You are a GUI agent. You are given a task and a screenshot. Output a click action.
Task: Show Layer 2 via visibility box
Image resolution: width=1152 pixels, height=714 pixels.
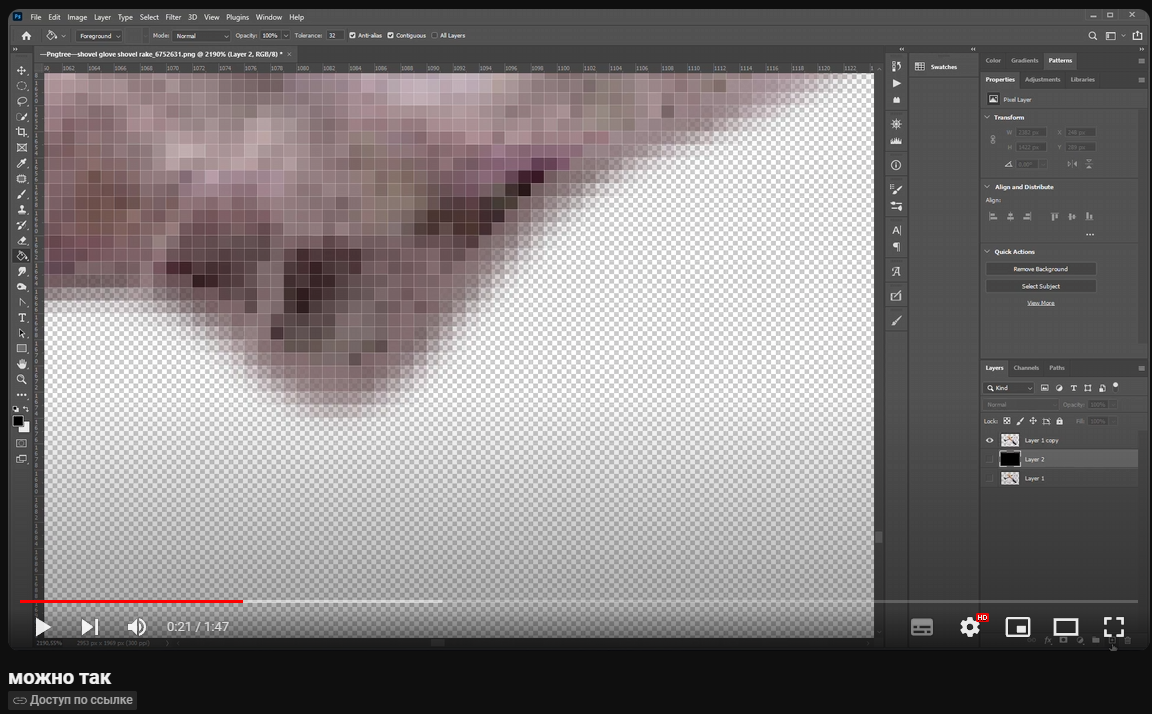pyautogui.click(x=990, y=459)
